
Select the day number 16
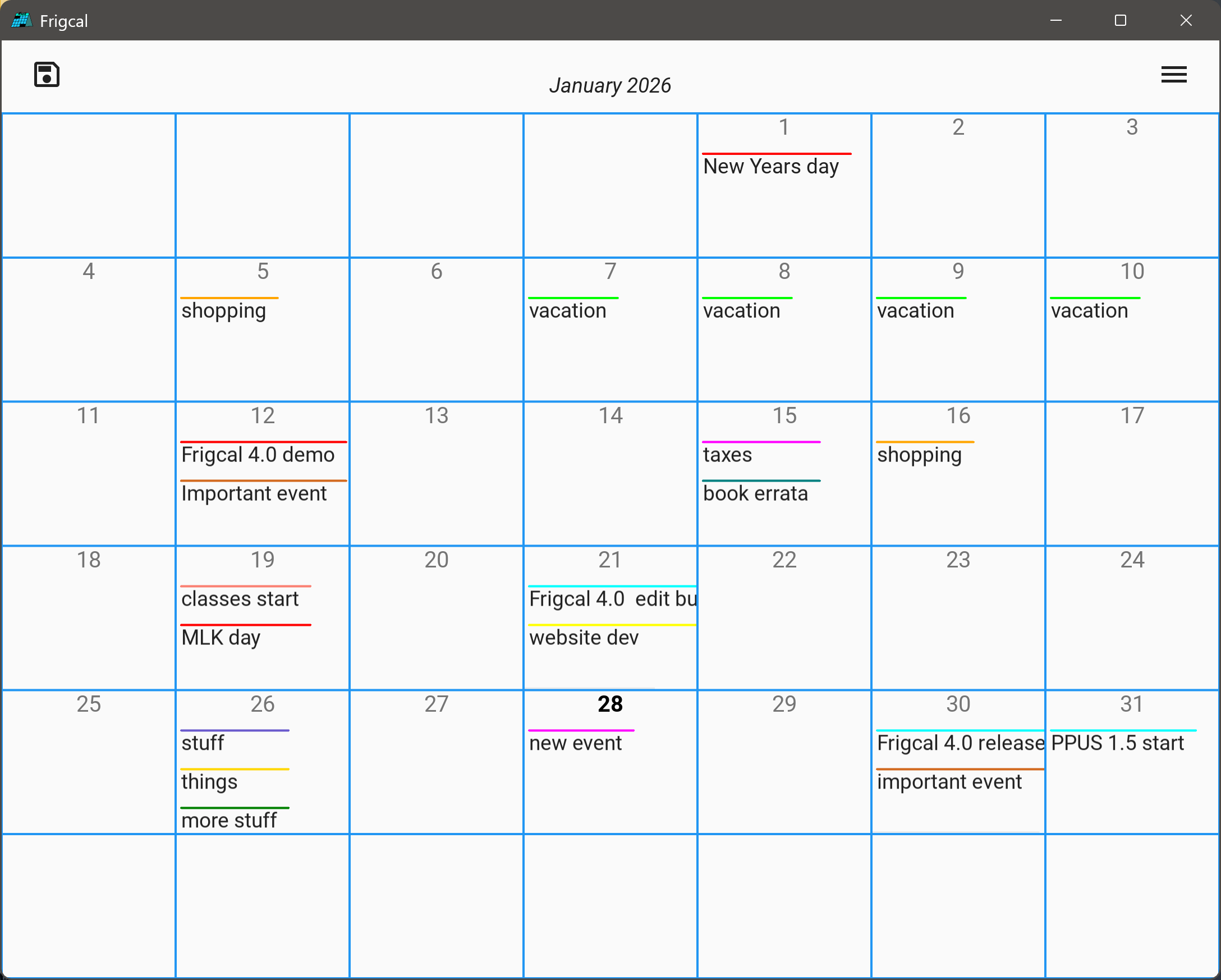pyautogui.click(x=958, y=416)
